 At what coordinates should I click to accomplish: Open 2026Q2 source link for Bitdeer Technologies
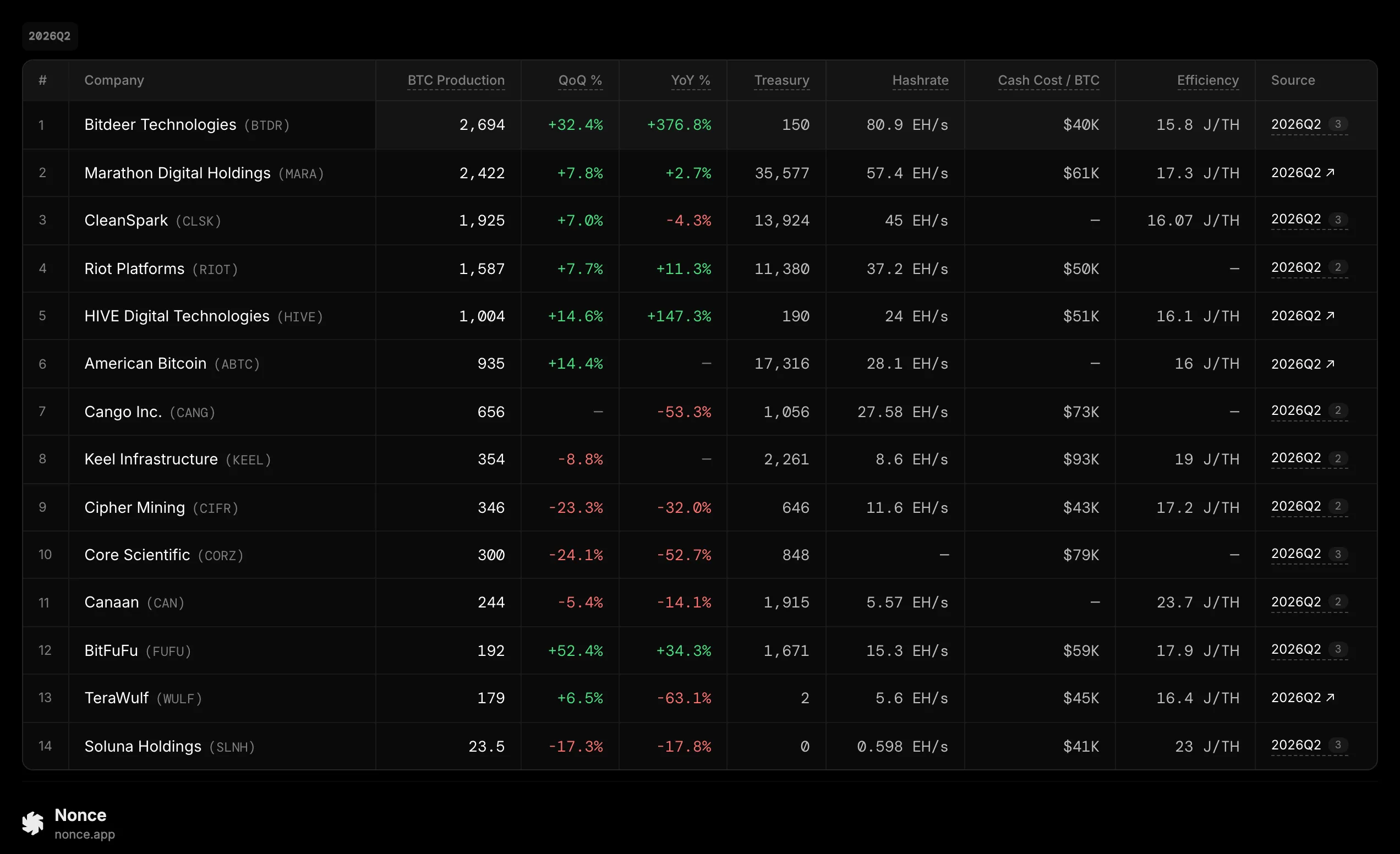coord(1296,124)
